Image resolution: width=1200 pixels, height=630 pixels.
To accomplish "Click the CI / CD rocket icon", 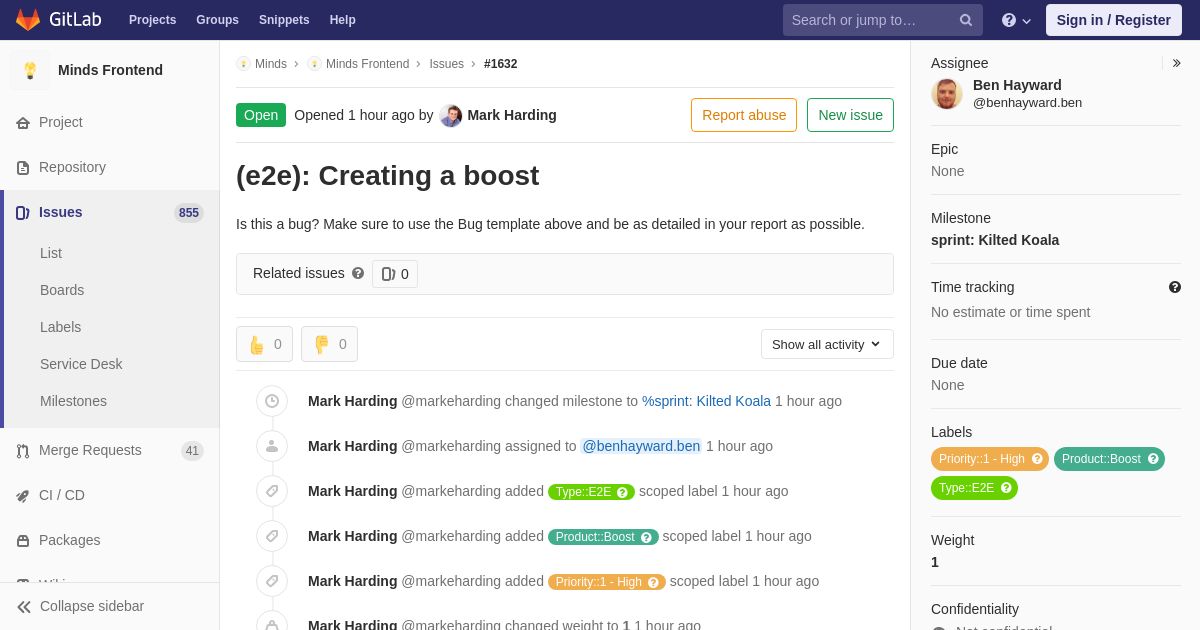I will [x=23, y=496].
